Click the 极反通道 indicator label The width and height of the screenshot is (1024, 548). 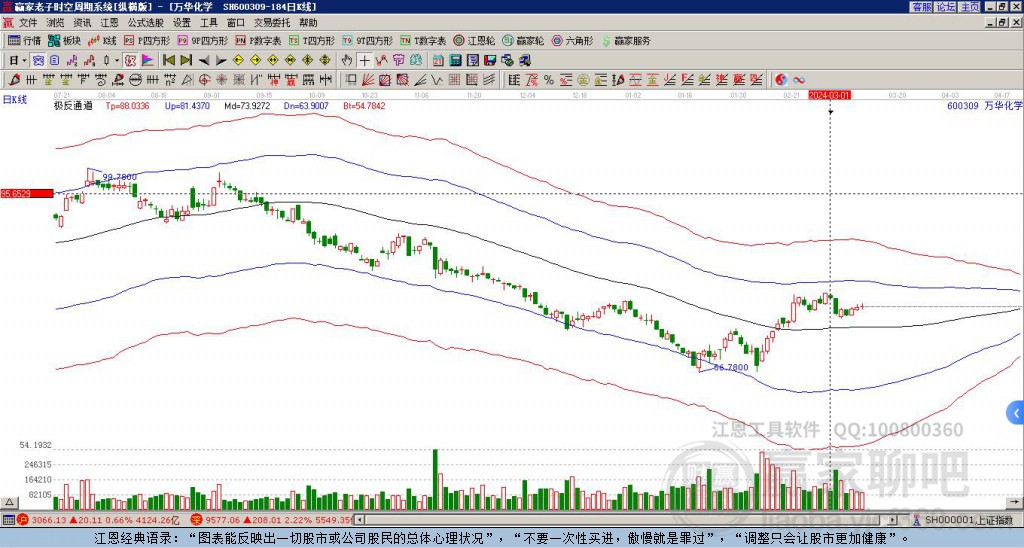(73, 105)
